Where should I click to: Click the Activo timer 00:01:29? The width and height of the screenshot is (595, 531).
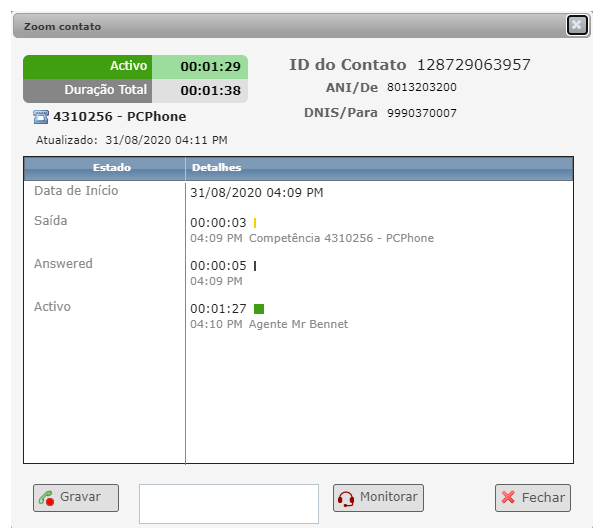click(211, 67)
